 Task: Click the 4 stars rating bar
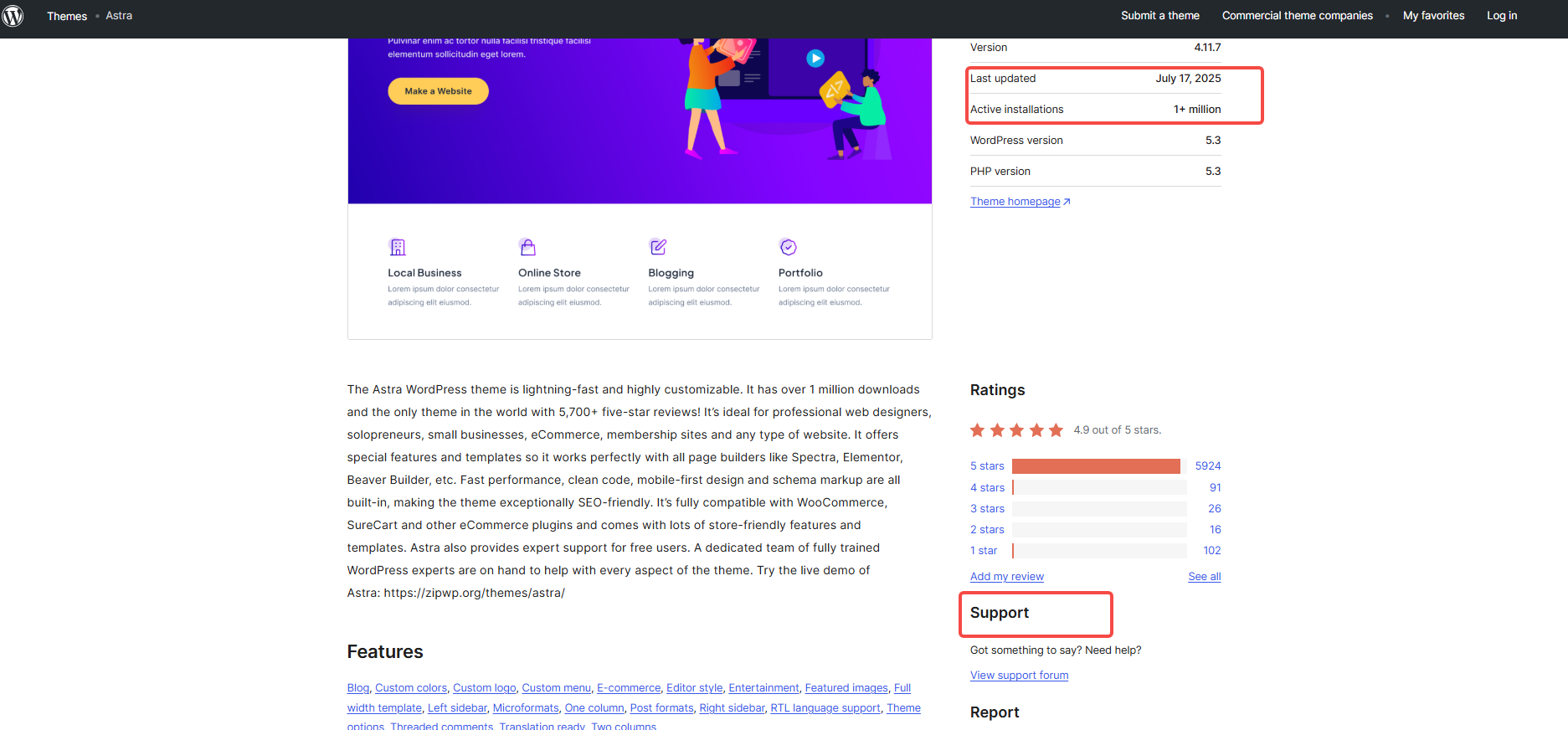point(1099,487)
